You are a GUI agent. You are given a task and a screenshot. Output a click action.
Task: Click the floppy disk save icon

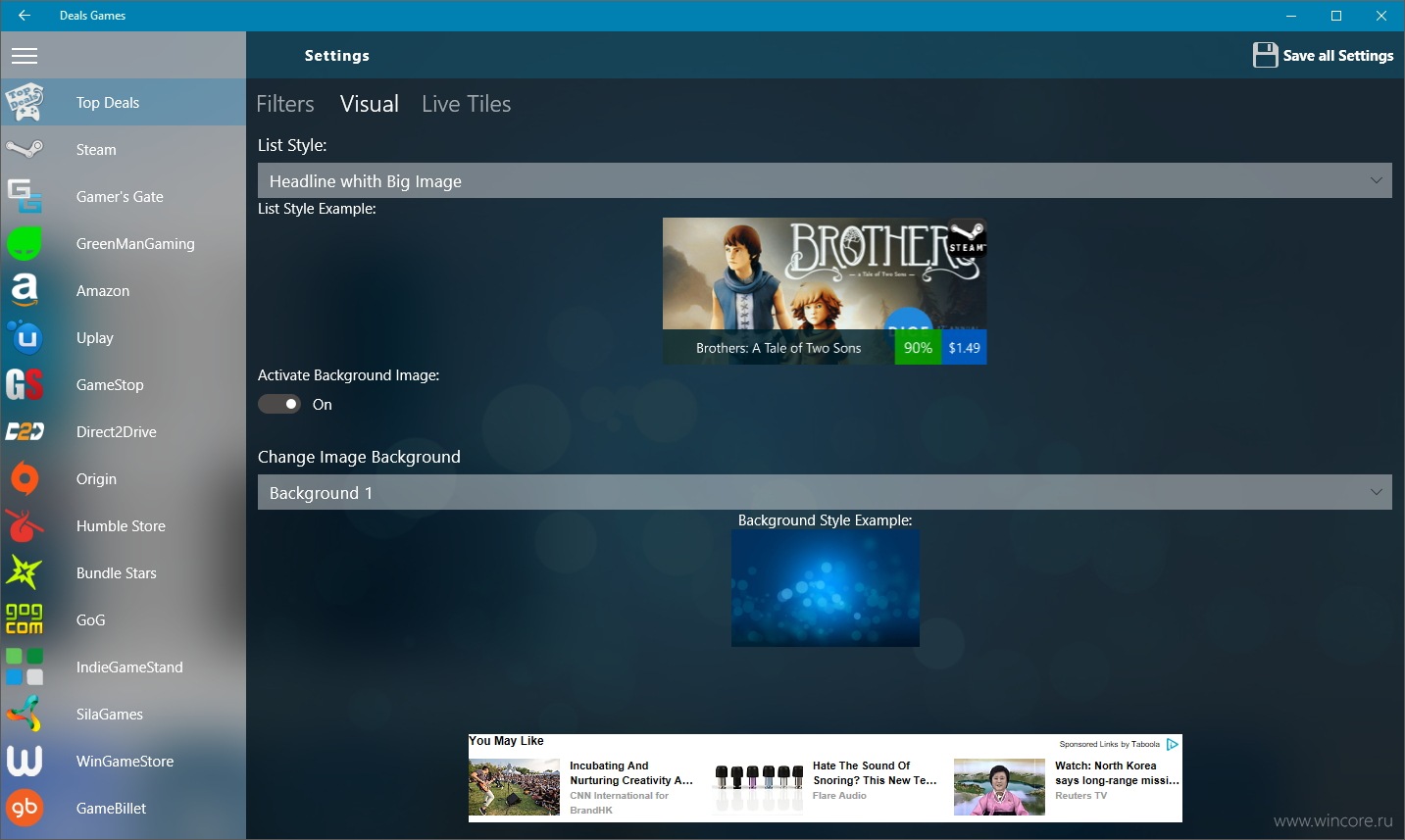pyautogui.click(x=1265, y=55)
